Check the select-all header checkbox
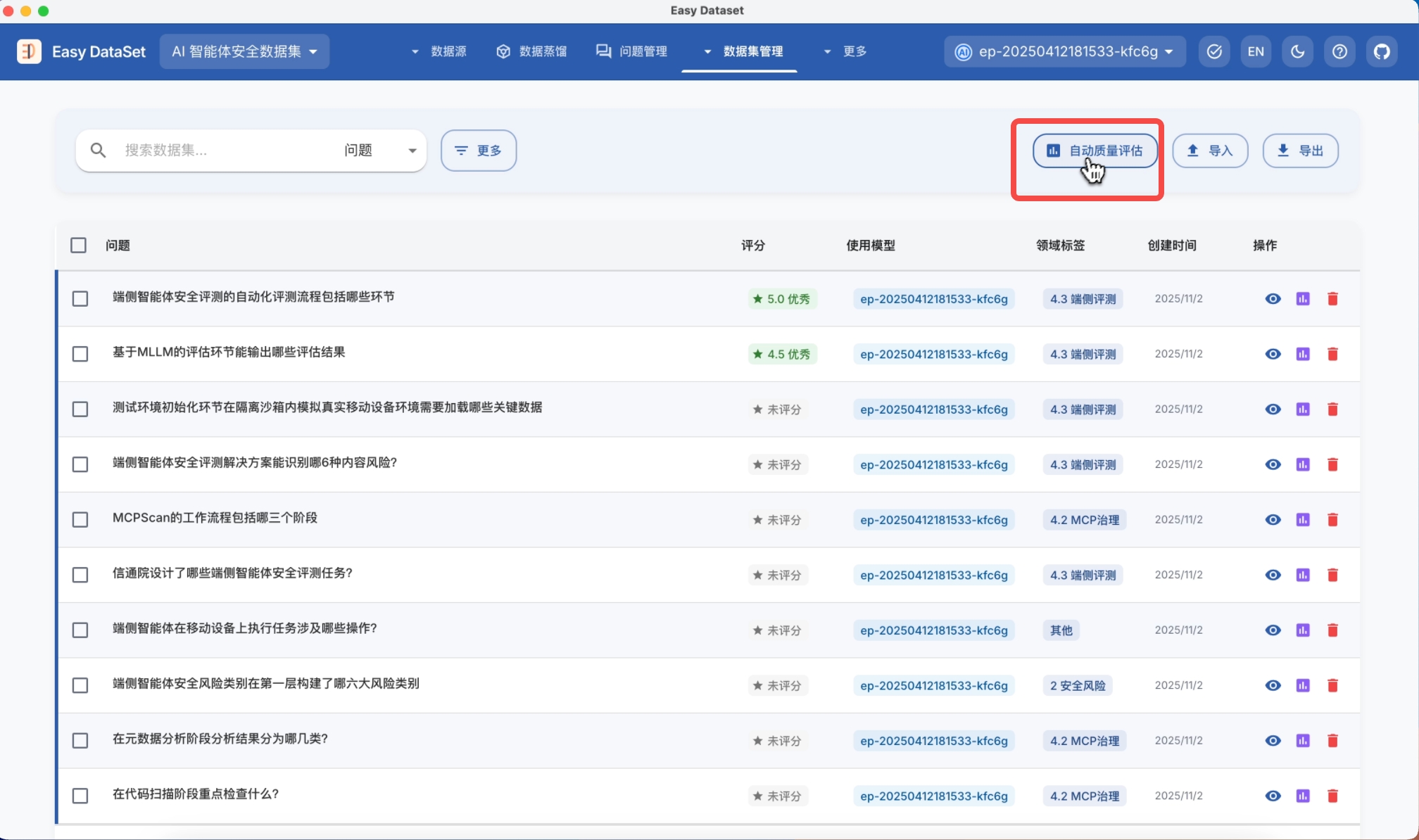The height and width of the screenshot is (840, 1419). (79, 246)
